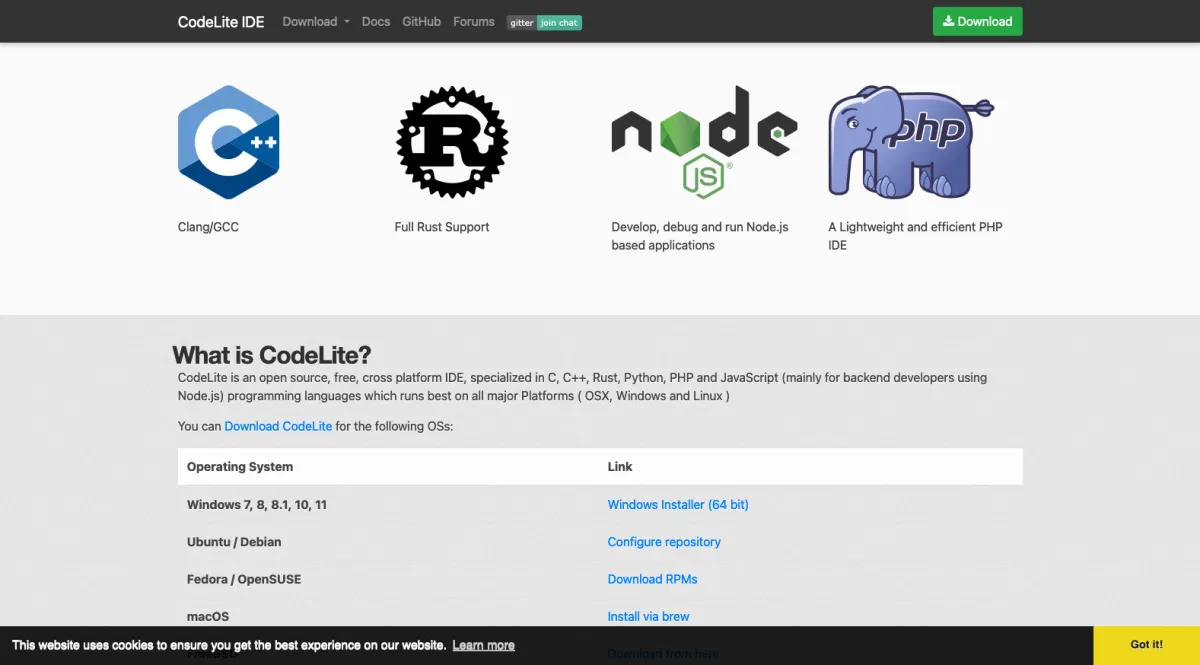Open the cookie Learn more link
The height and width of the screenshot is (665, 1200).
point(483,645)
